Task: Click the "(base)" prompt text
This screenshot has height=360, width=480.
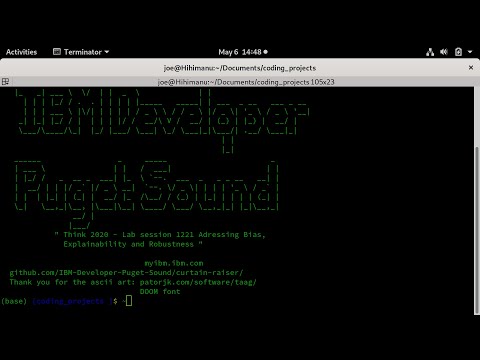Action: pos(14,301)
